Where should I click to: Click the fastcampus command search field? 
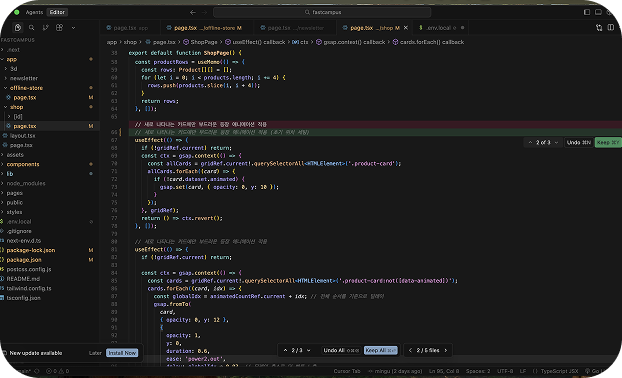322,12
